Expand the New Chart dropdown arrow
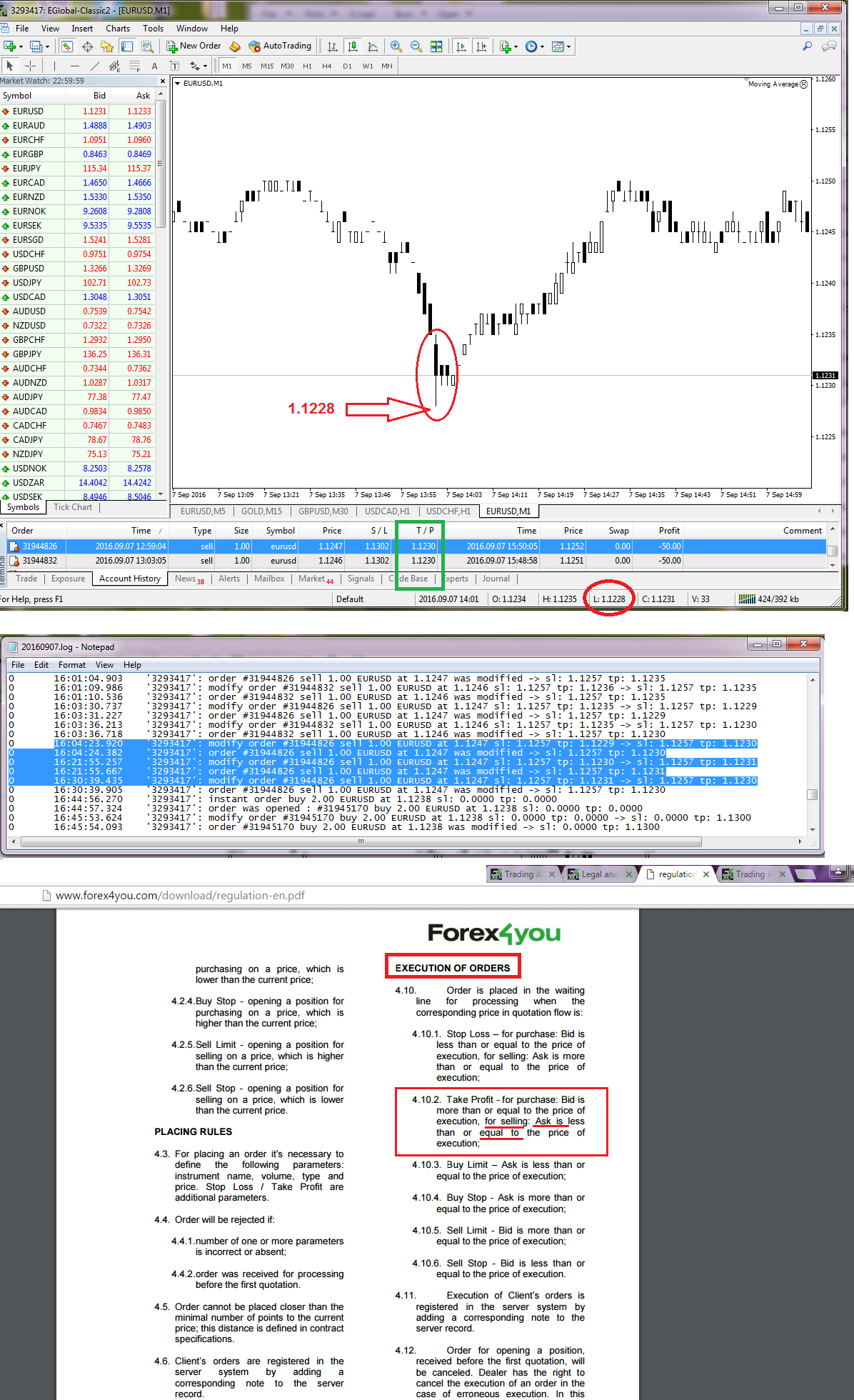The width and height of the screenshot is (854, 1400). (21, 47)
